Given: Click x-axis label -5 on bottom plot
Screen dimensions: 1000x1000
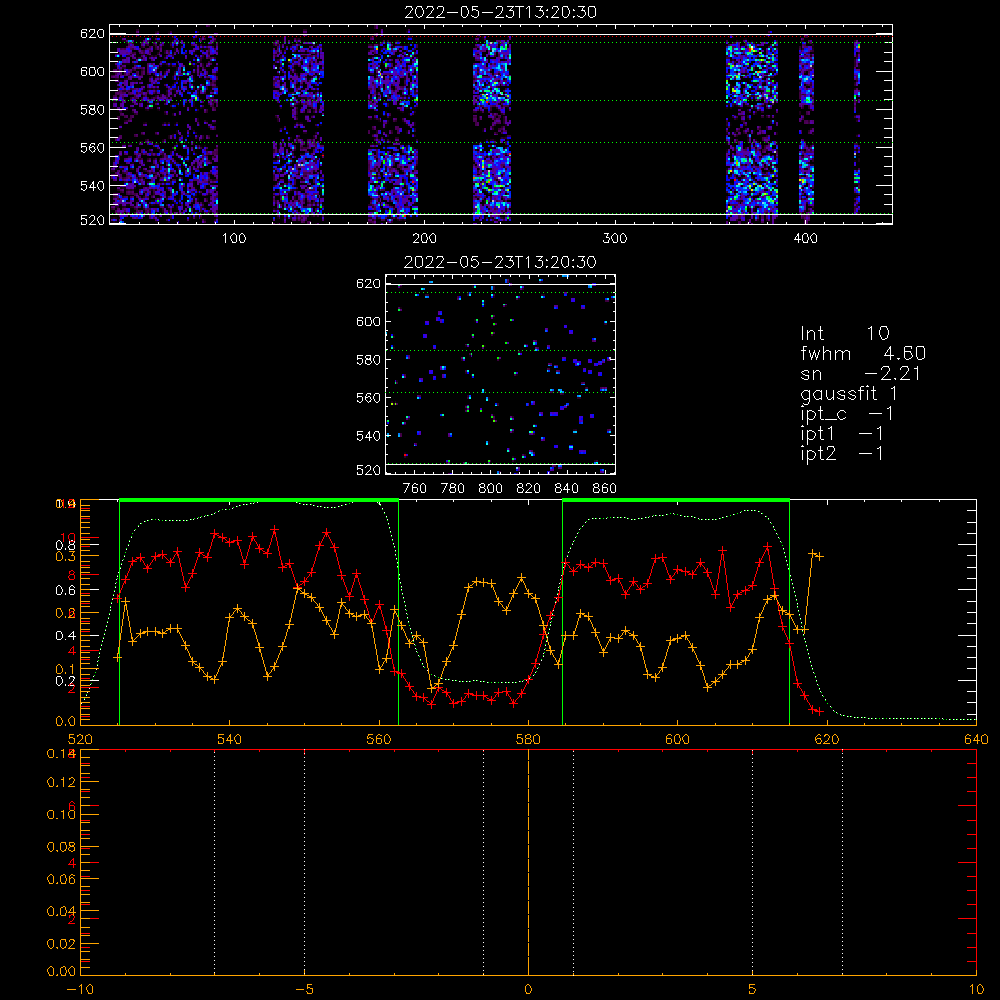Looking at the screenshot, I should click(x=304, y=989).
